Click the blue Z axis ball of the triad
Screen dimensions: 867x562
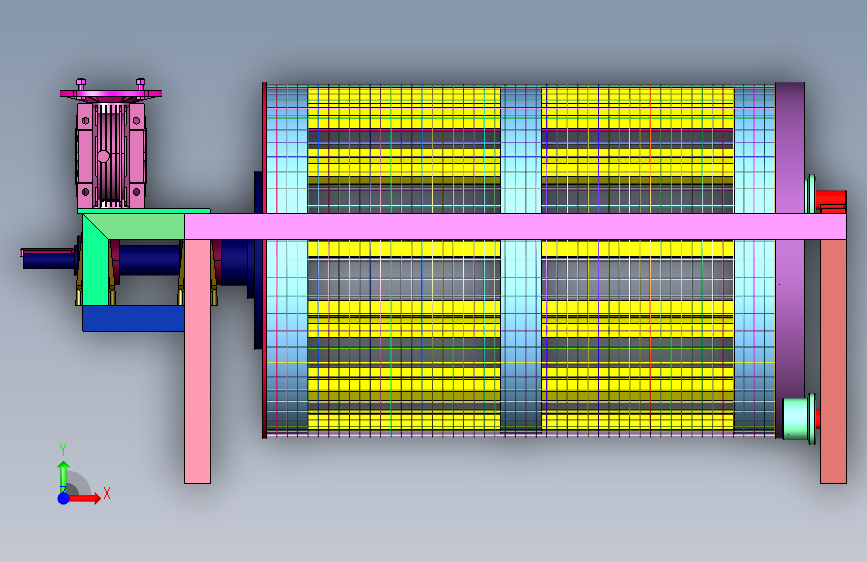click(64, 498)
